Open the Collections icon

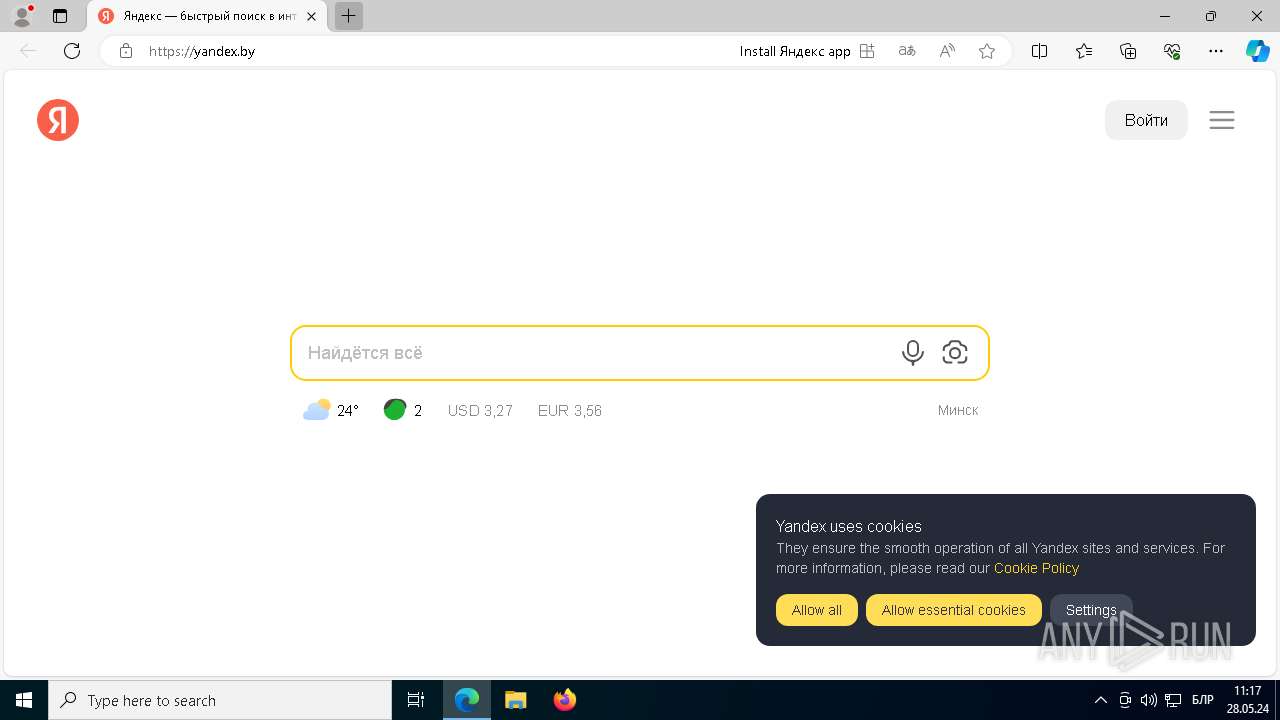(x=1128, y=51)
